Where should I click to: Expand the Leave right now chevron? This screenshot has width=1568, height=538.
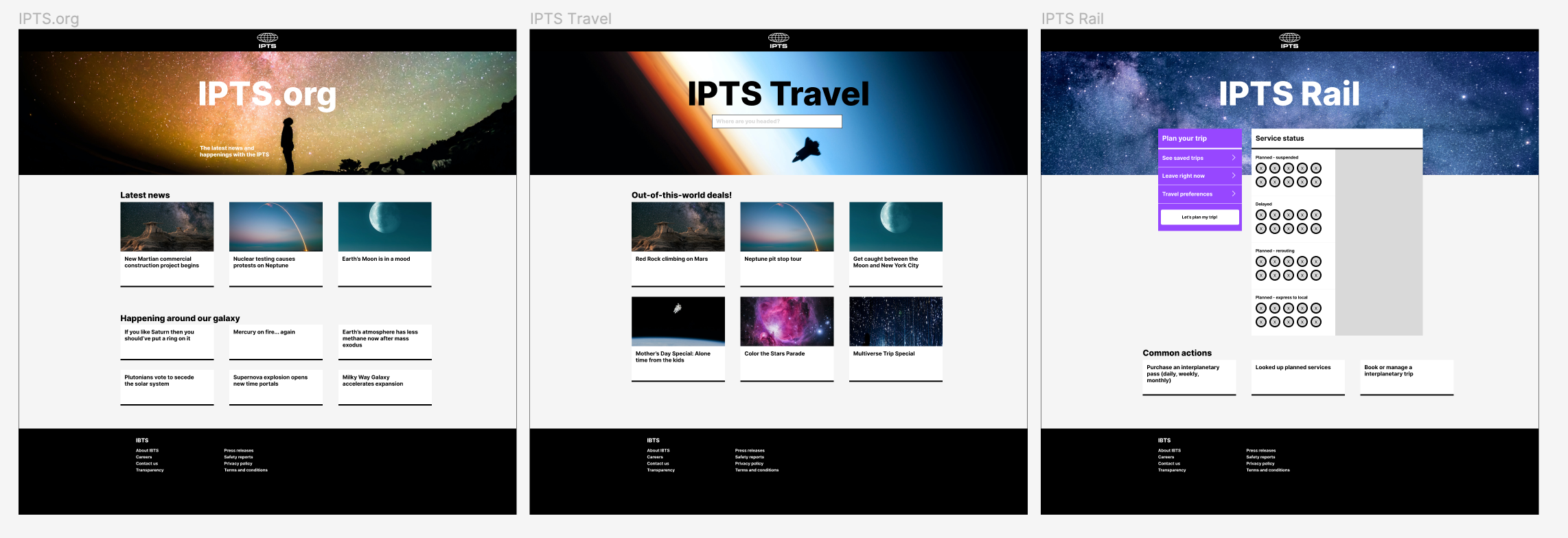tap(1234, 176)
